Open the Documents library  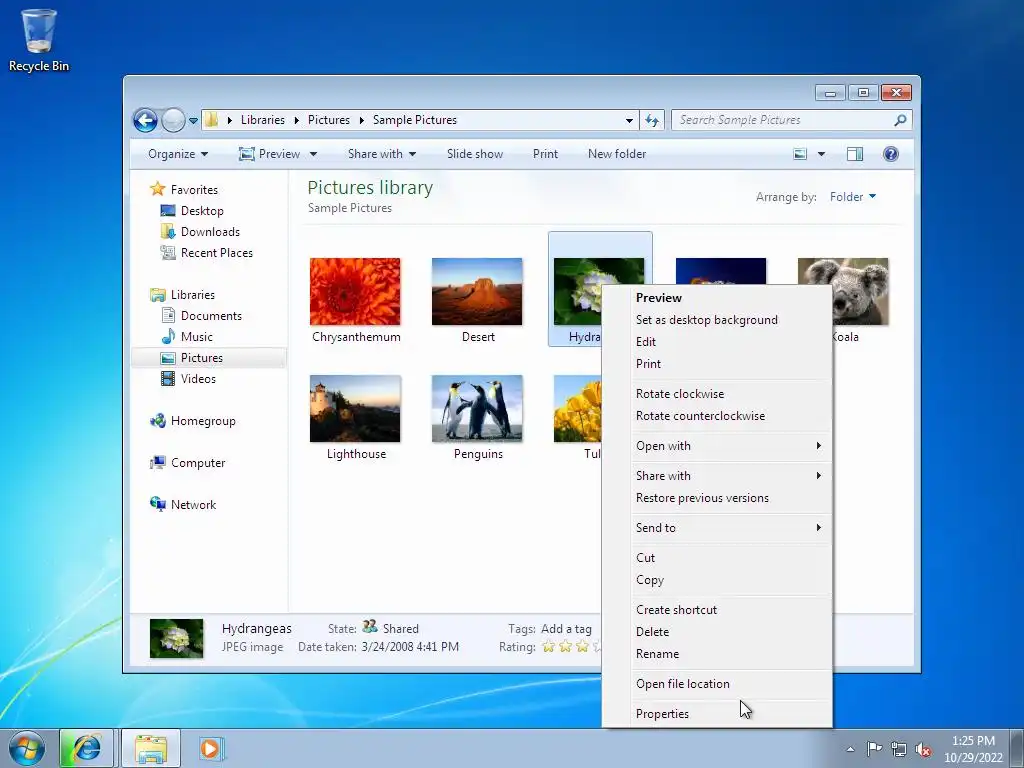[211, 315]
